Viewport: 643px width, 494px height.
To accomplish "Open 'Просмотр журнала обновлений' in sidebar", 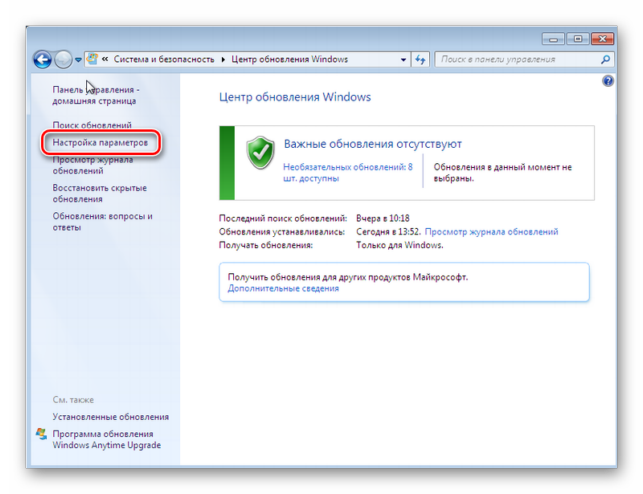I will click(93, 165).
